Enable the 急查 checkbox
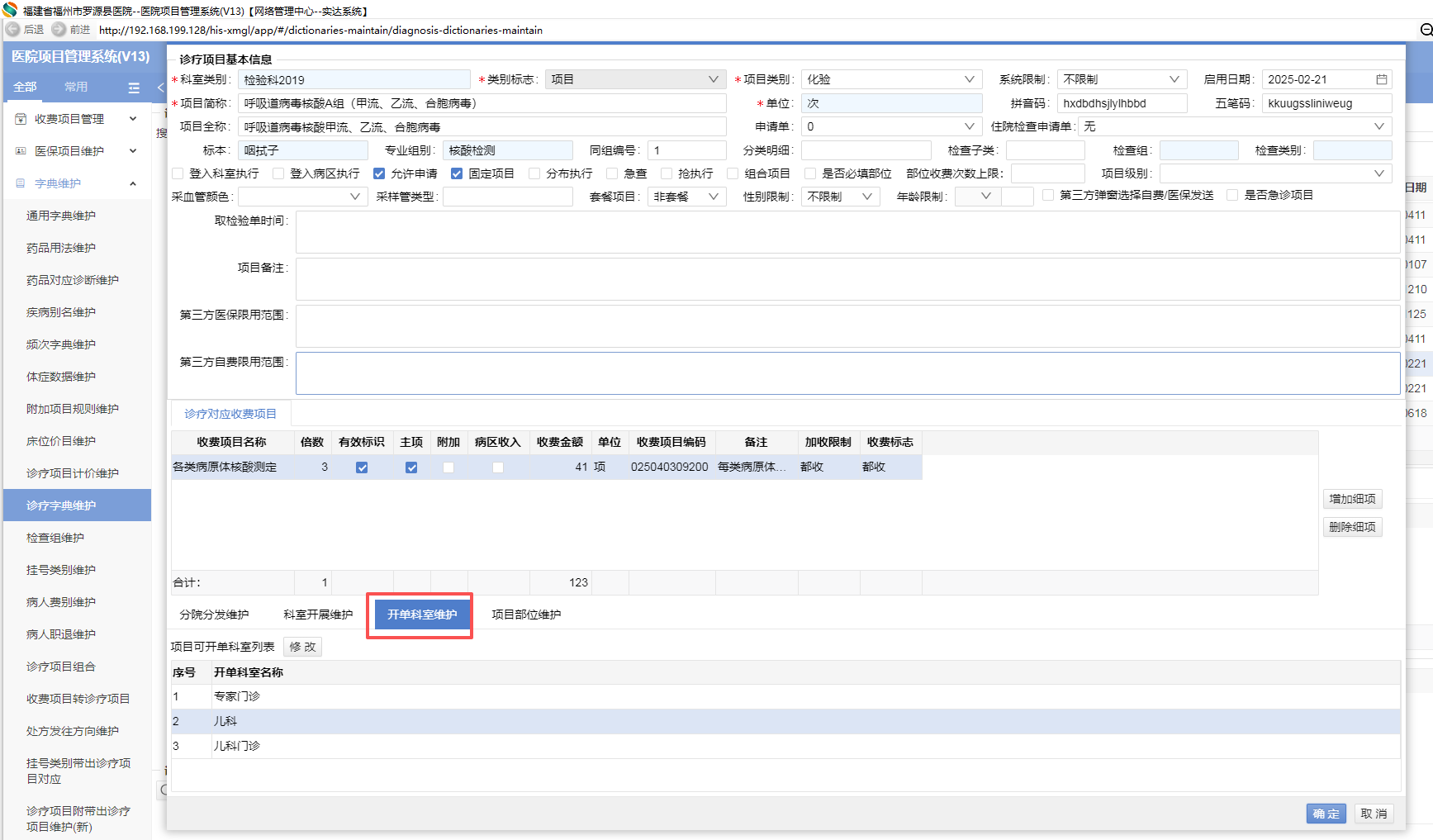 [612, 173]
